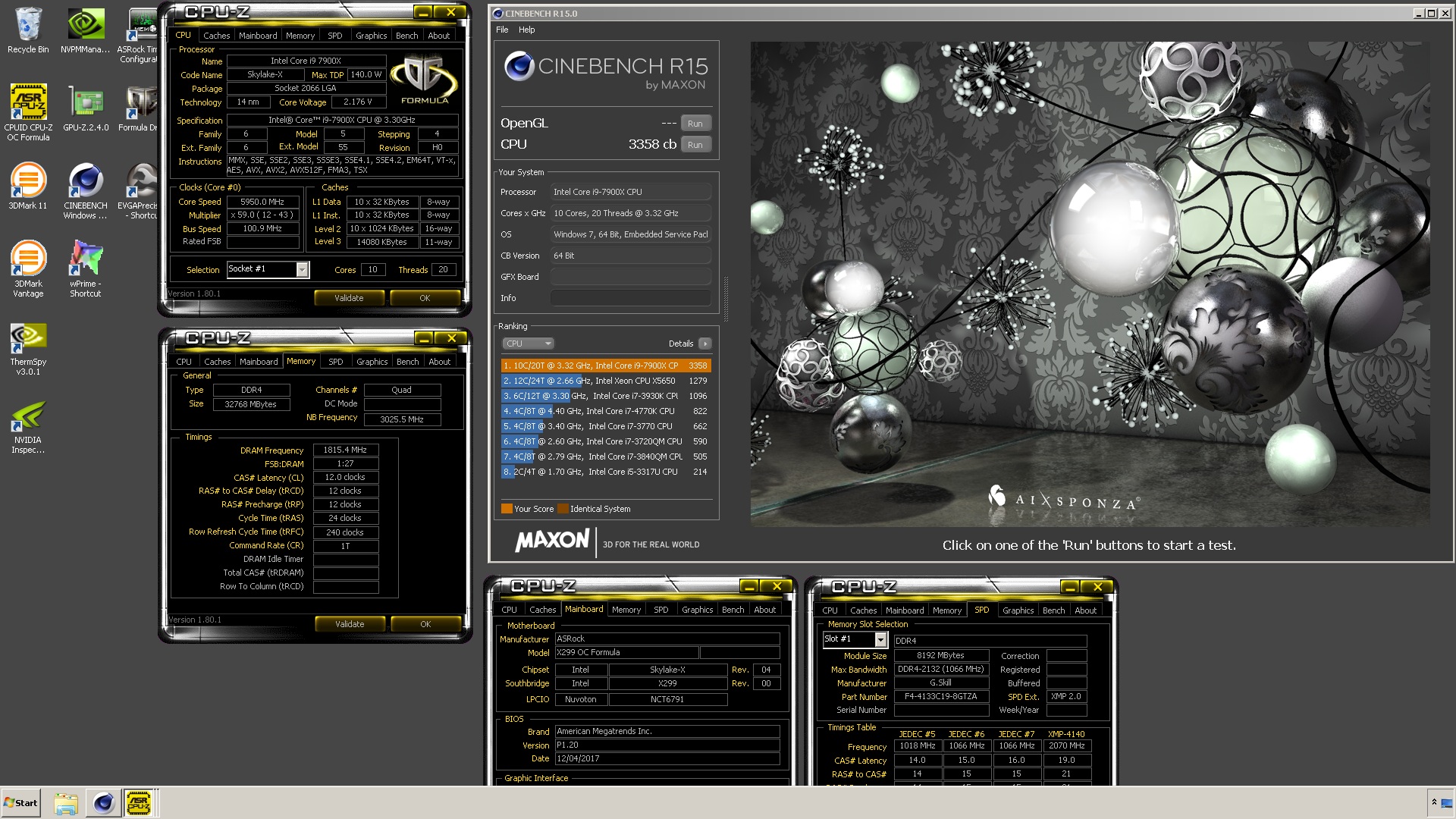Click the Start button

tap(21, 803)
